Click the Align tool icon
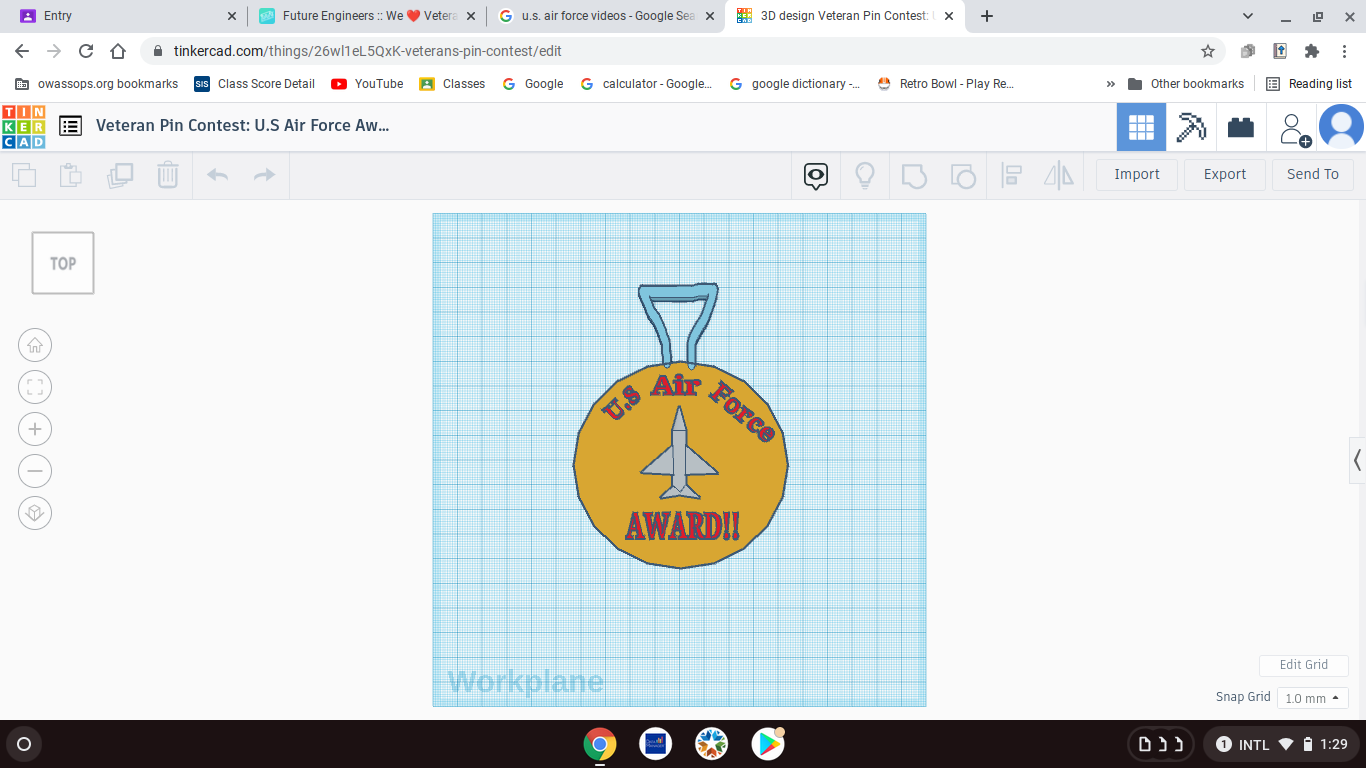1366x768 pixels. pos(1011,176)
